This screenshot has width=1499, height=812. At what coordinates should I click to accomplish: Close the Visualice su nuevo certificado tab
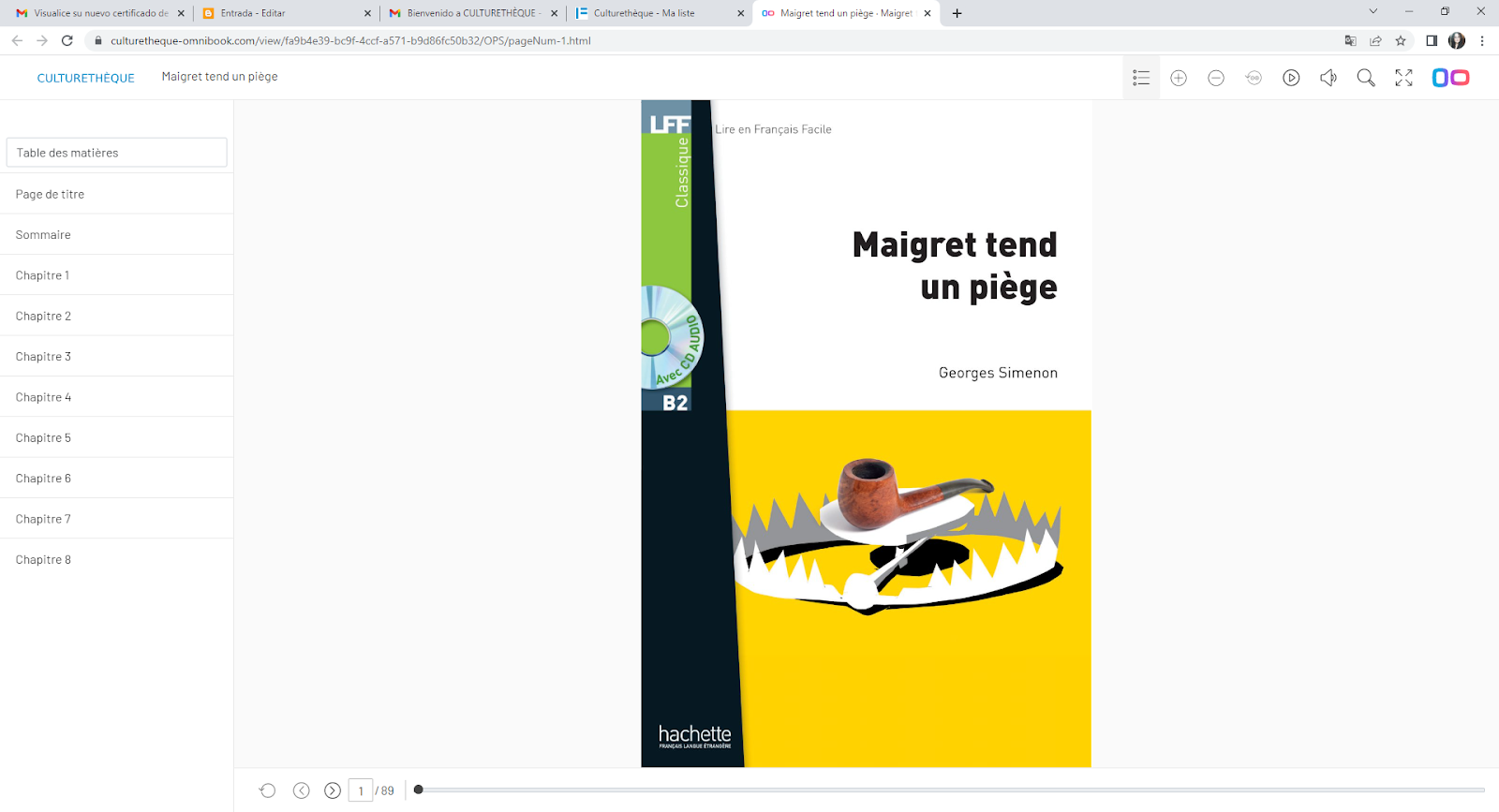point(181,13)
